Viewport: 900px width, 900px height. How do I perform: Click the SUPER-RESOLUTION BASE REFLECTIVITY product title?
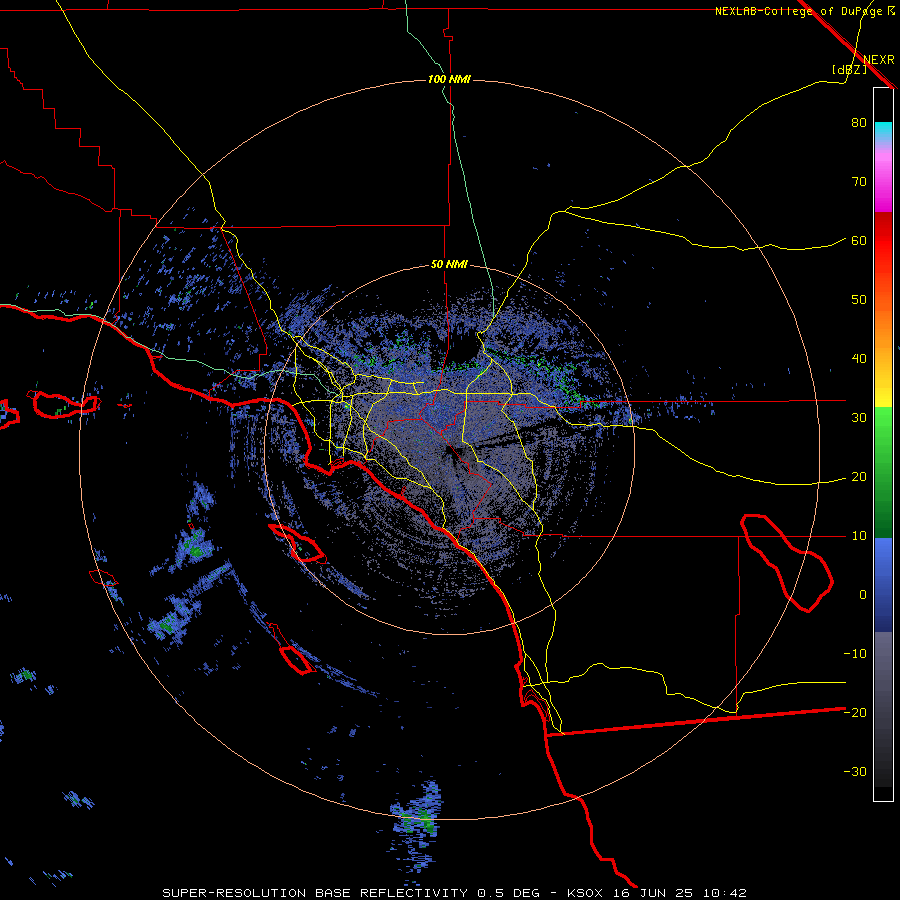pos(315,893)
